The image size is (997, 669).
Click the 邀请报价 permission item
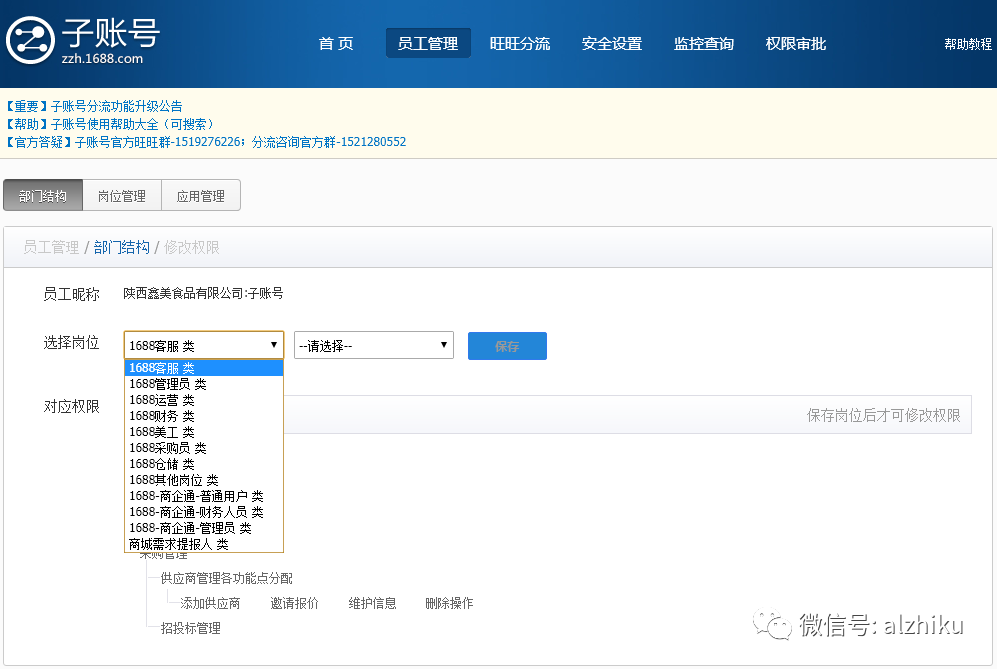[x=294, y=603]
